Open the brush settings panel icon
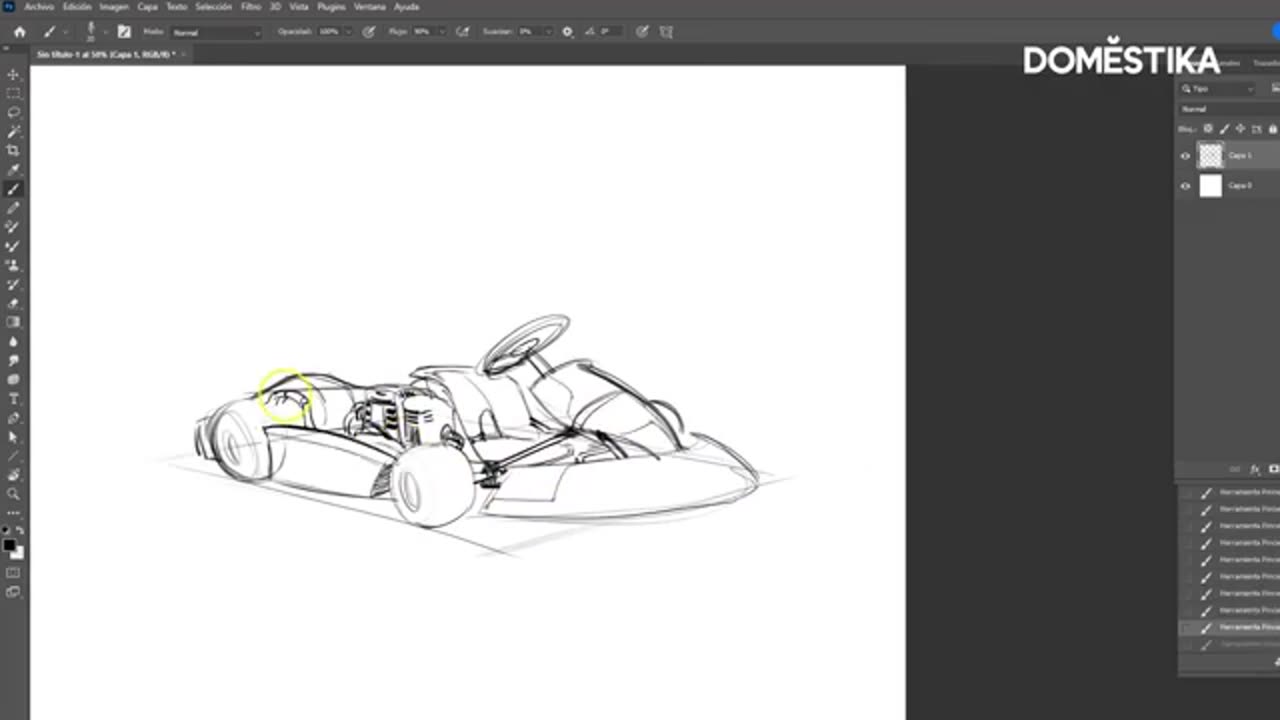This screenshot has height=720, width=1280. (x=124, y=32)
